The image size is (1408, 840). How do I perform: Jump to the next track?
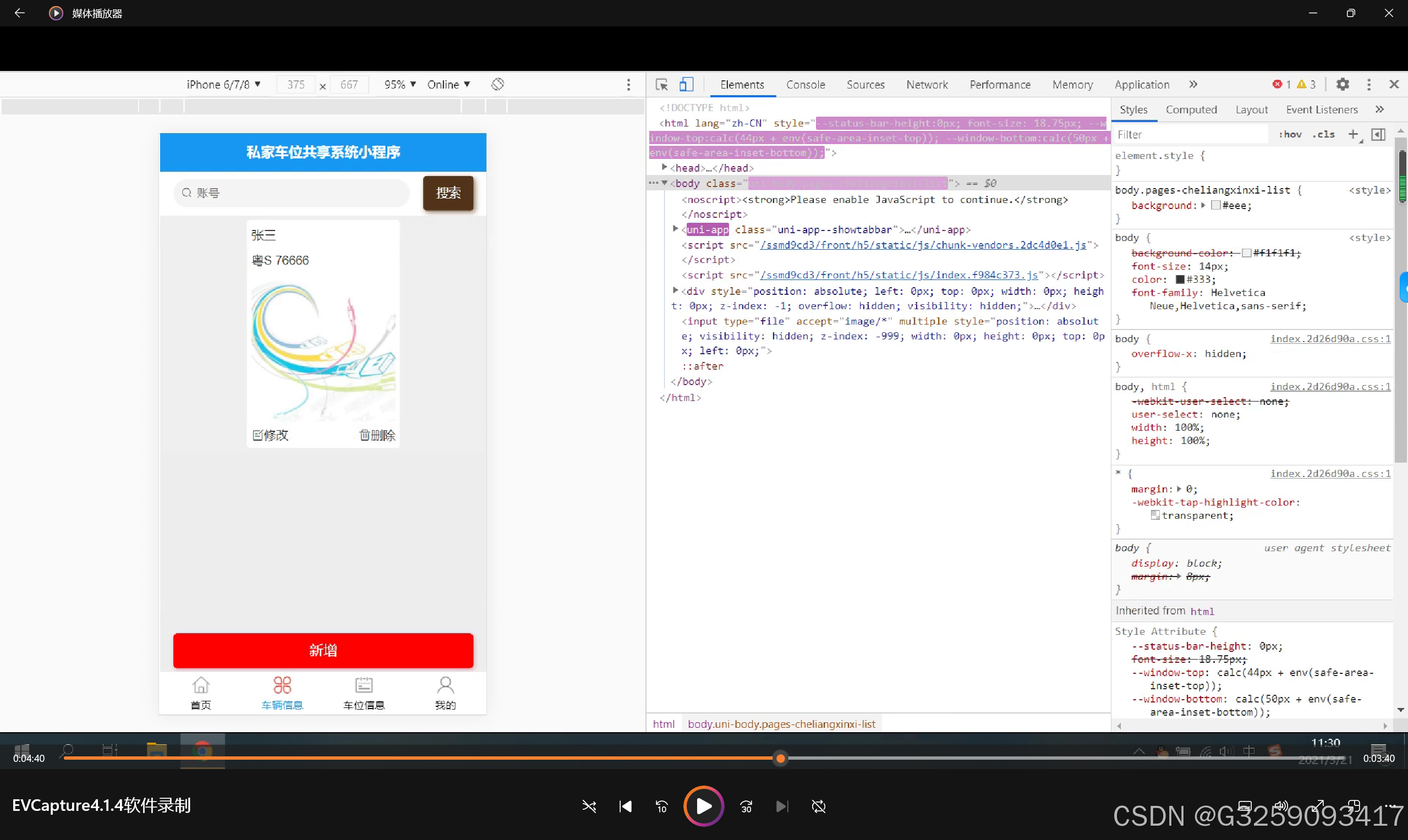click(x=782, y=806)
